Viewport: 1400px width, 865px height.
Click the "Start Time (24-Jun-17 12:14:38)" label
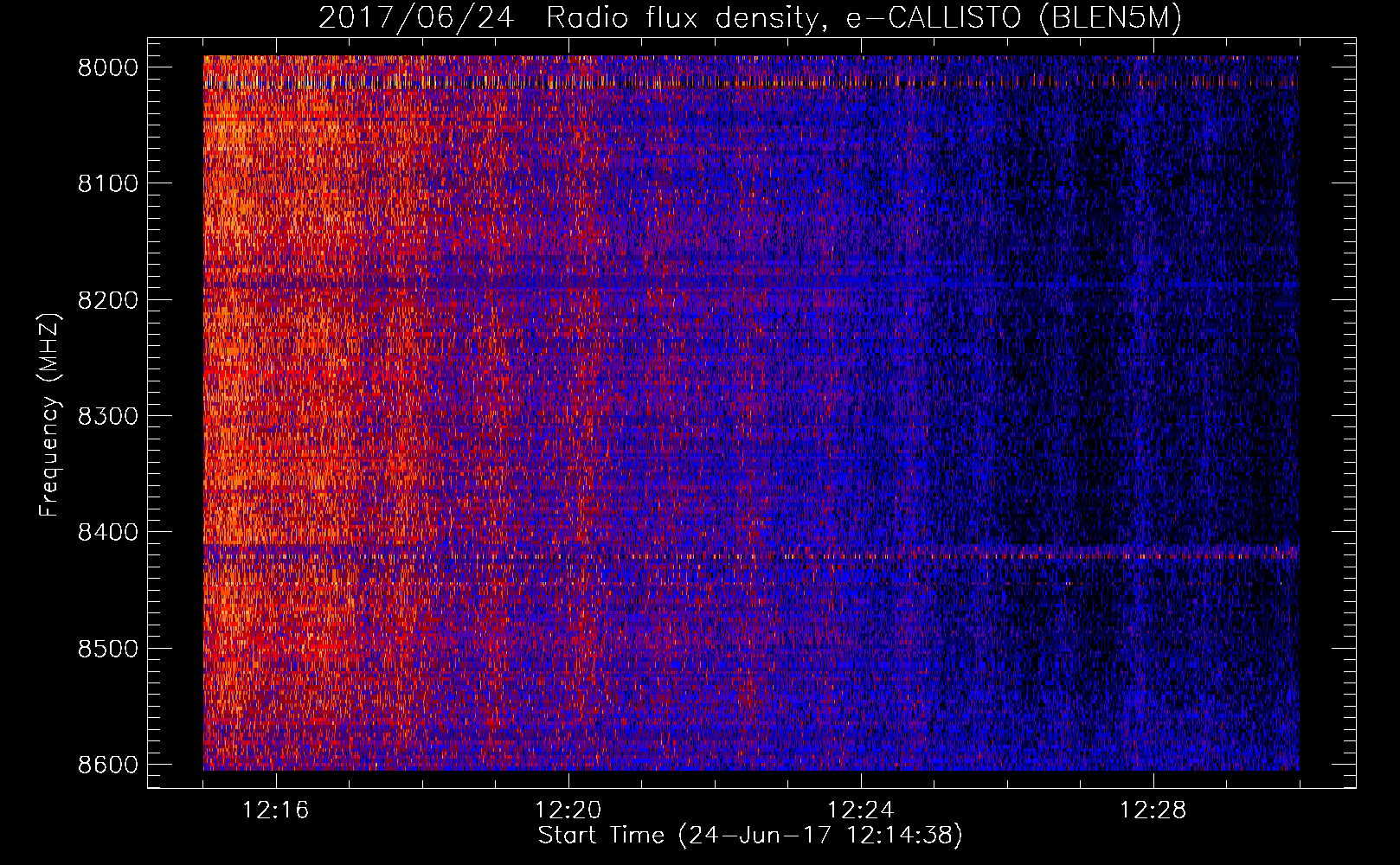[750, 836]
